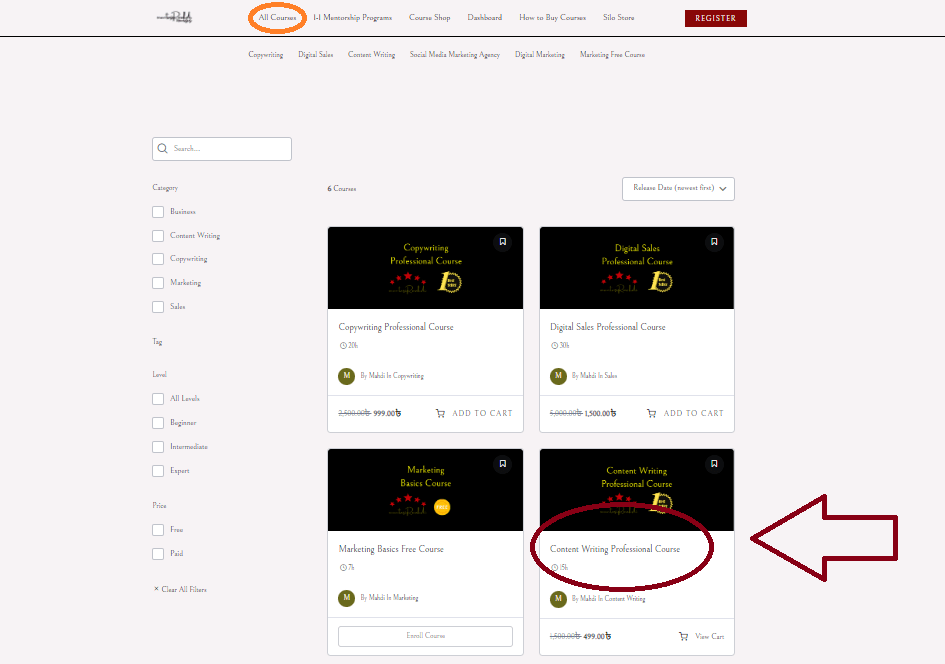This screenshot has width=945, height=664.
Task: Click Mahdi avatar on Copywriting course card
Action: tap(347, 376)
